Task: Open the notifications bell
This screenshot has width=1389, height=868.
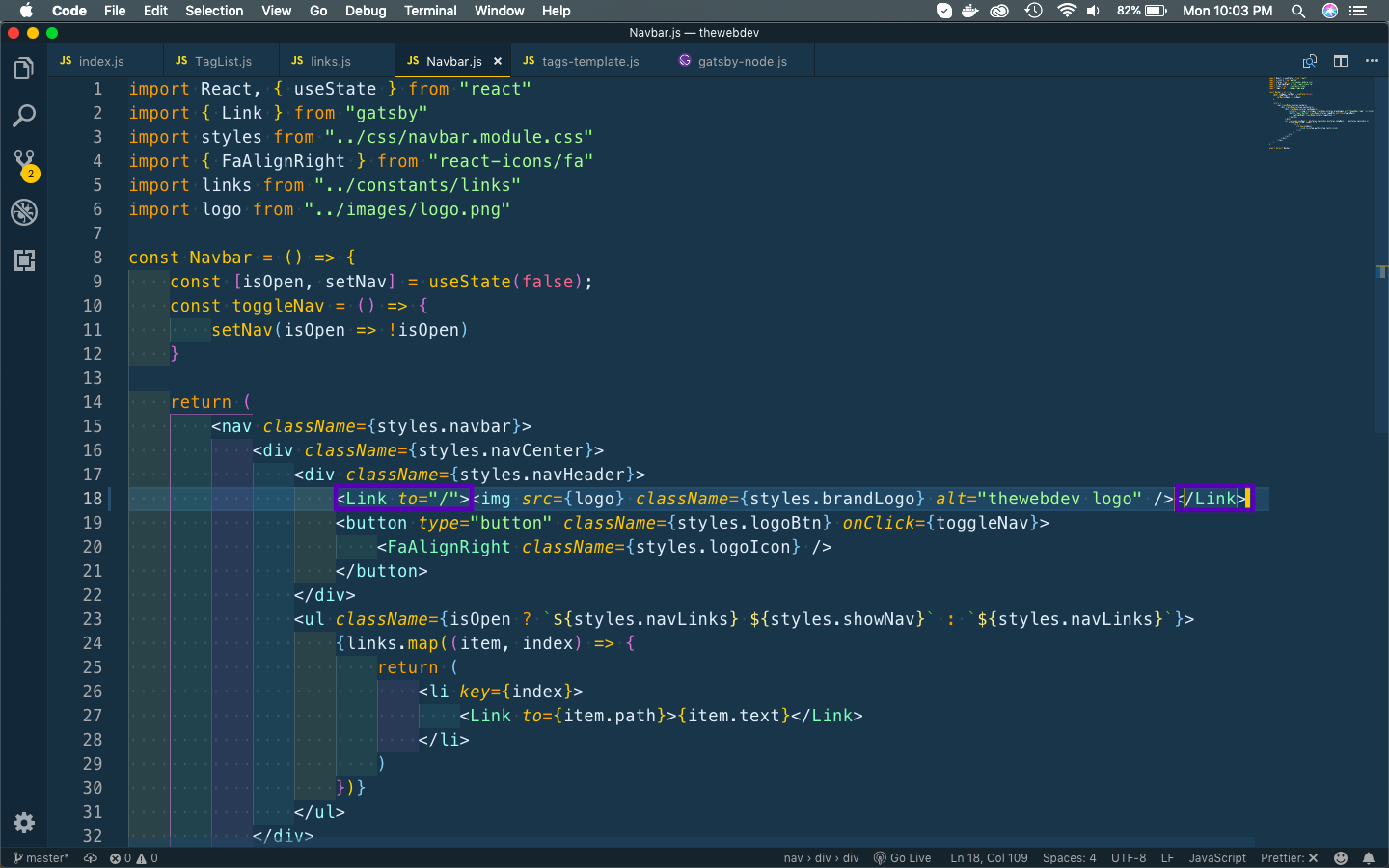Action: [x=1368, y=858]
